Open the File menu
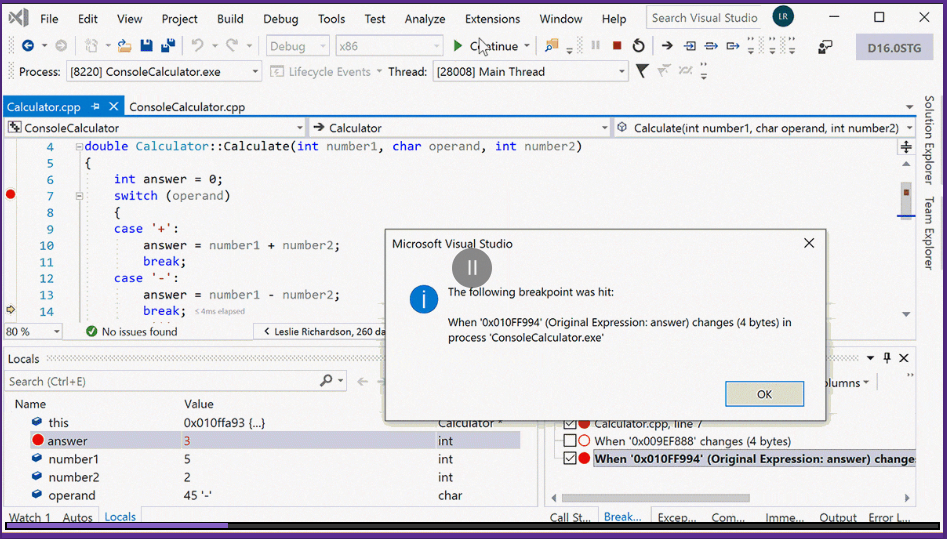Screen dimensions: 947x539 click(50, 19)
